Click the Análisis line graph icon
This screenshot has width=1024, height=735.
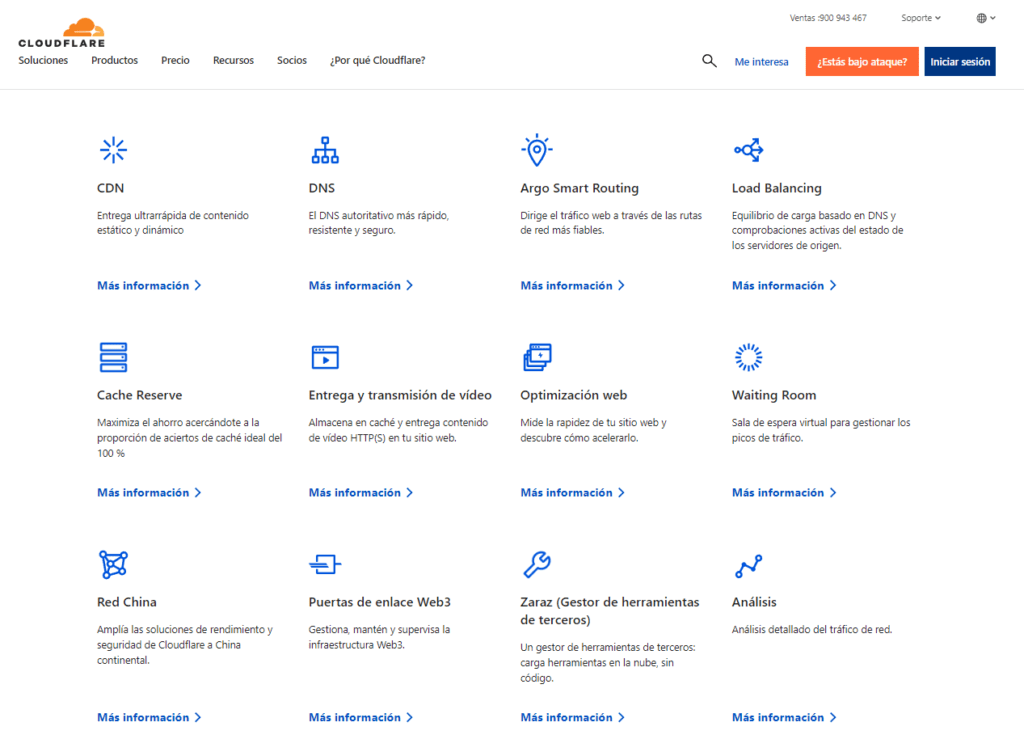tap(748, 566)
